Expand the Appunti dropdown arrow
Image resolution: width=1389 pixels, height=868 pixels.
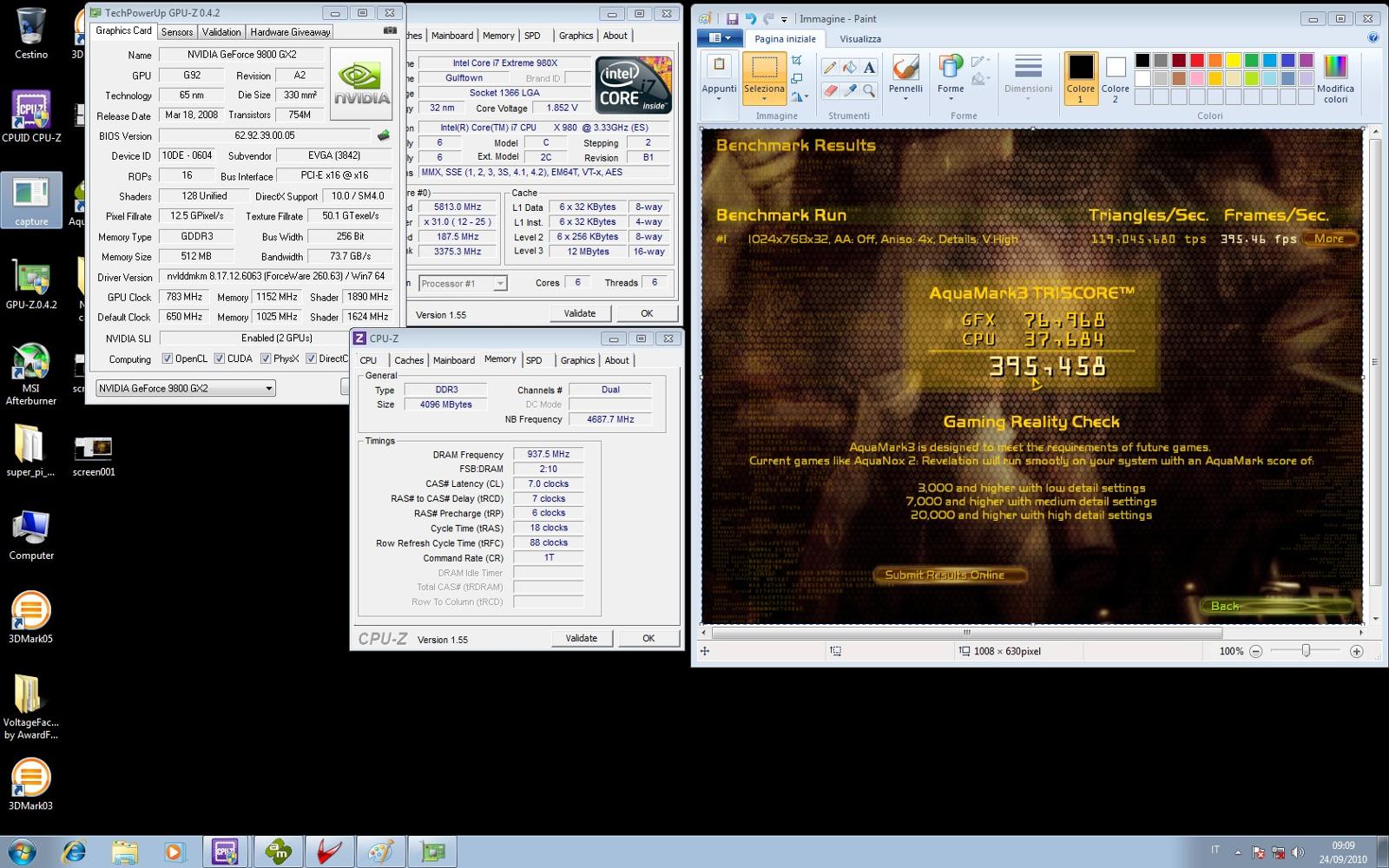pos(719,98)
